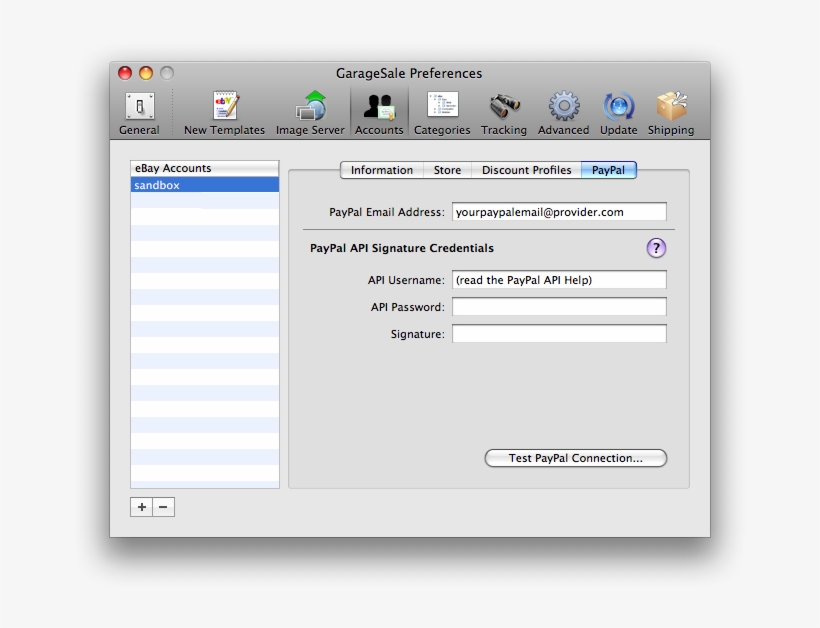The height and width of the screenshot is (628, 820).
Task: Focus the PayPal Email Address field
Action: (559, 212)
